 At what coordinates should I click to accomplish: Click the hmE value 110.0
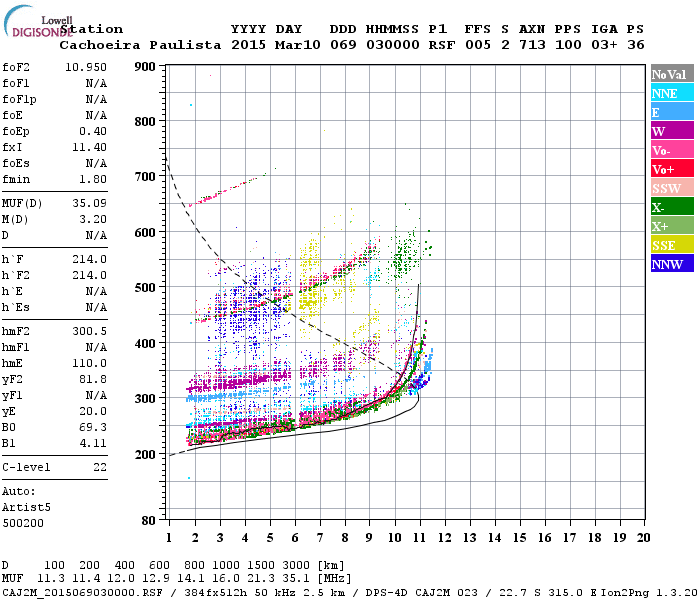pos(89,363)
